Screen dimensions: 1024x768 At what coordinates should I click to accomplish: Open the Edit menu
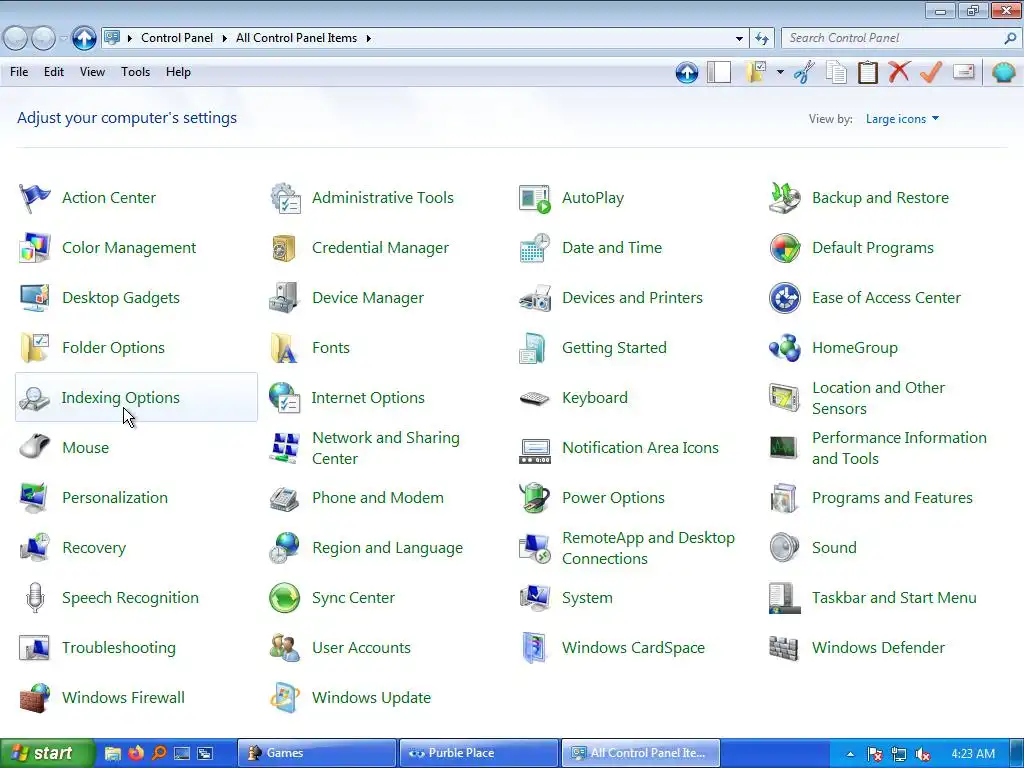point(54,72)
